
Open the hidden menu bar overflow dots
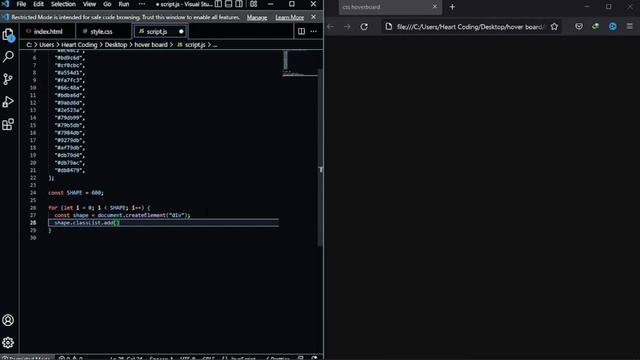point(142,4)
